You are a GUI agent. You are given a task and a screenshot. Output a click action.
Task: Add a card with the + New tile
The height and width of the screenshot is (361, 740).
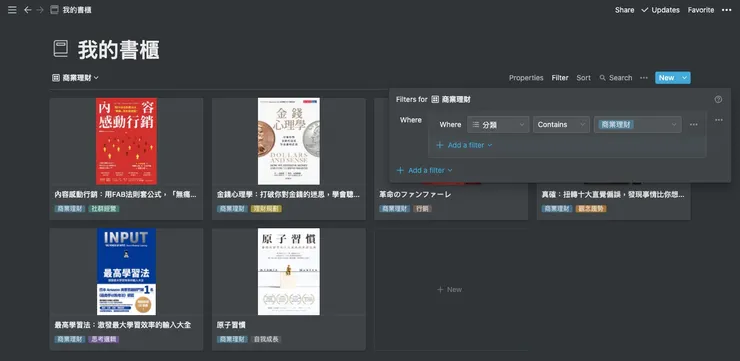point(450,289)
